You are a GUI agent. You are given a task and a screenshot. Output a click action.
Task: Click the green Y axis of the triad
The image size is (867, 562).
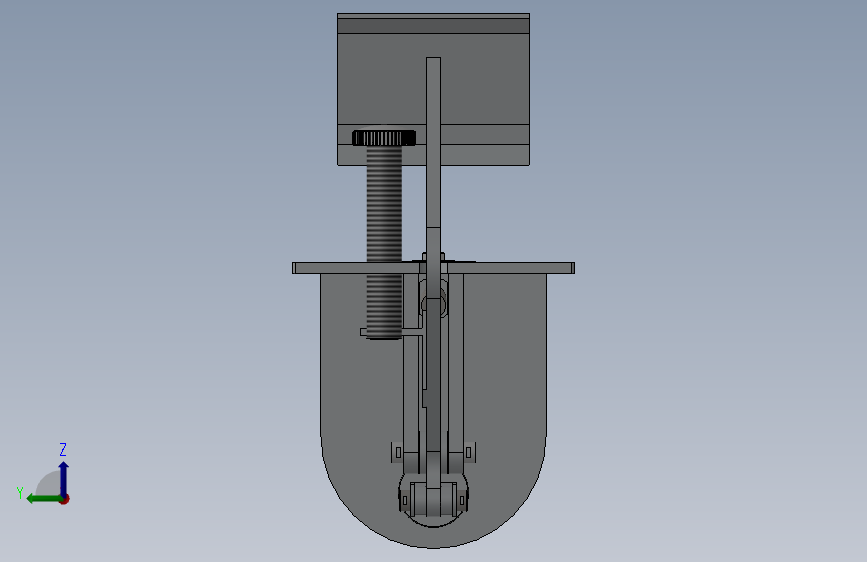click(44, 499)
